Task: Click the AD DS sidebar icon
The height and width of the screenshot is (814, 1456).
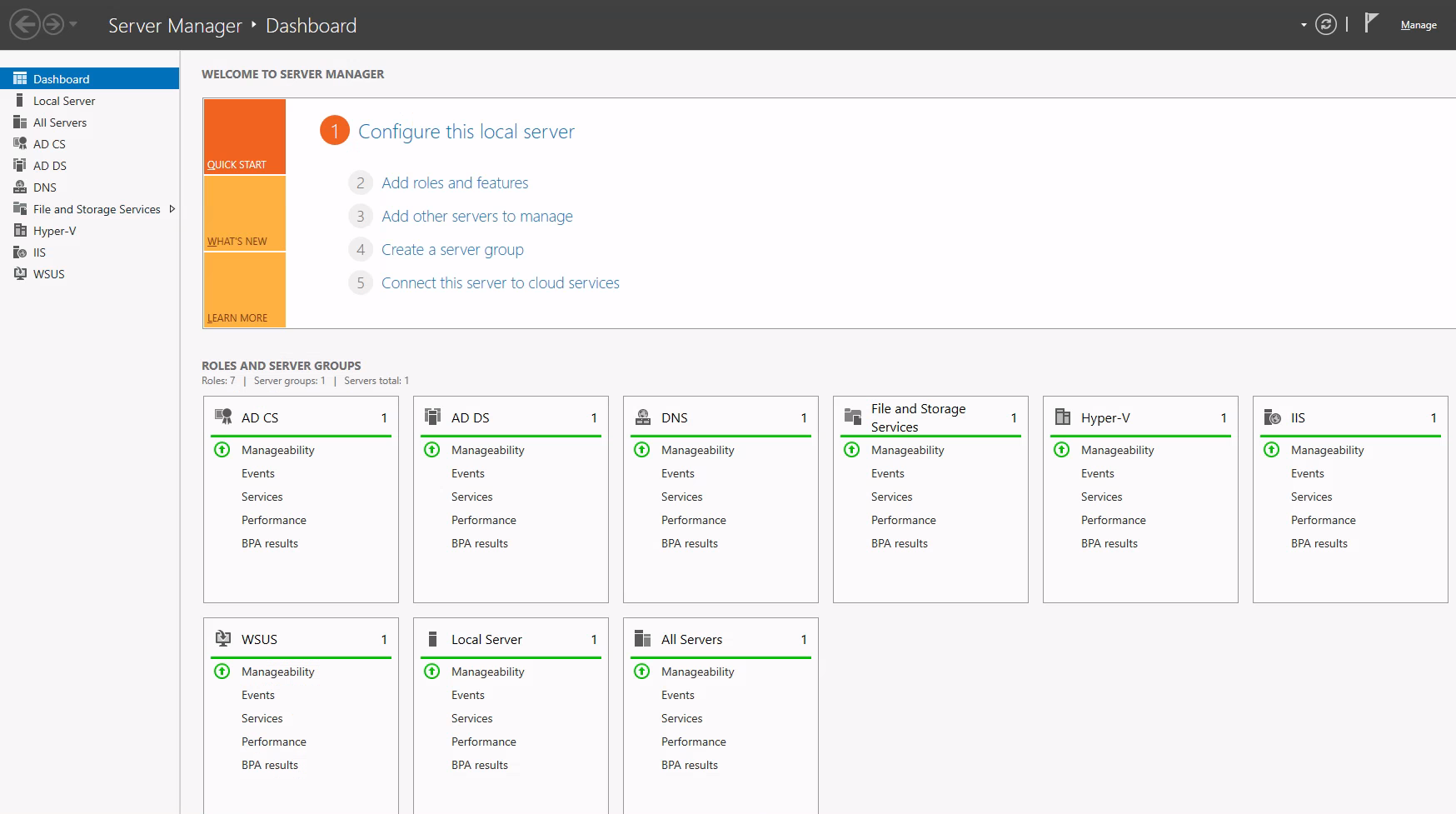Action: coord(20,165)
